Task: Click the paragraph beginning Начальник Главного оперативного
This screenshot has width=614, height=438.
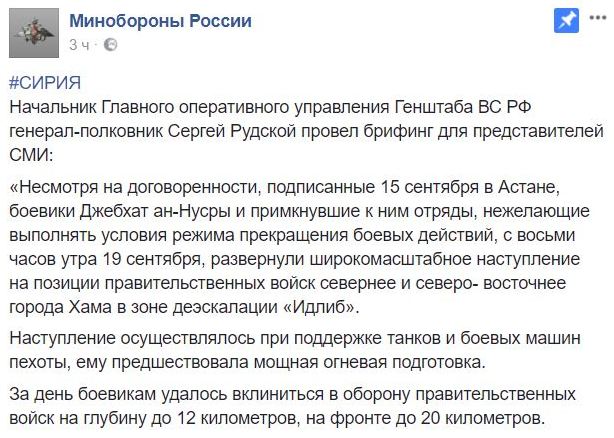Action: 306,131
